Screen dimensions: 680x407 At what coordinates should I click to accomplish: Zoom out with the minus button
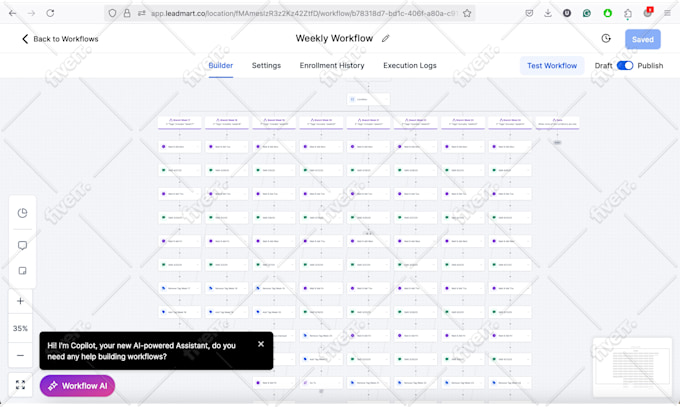tap(20, 355)
